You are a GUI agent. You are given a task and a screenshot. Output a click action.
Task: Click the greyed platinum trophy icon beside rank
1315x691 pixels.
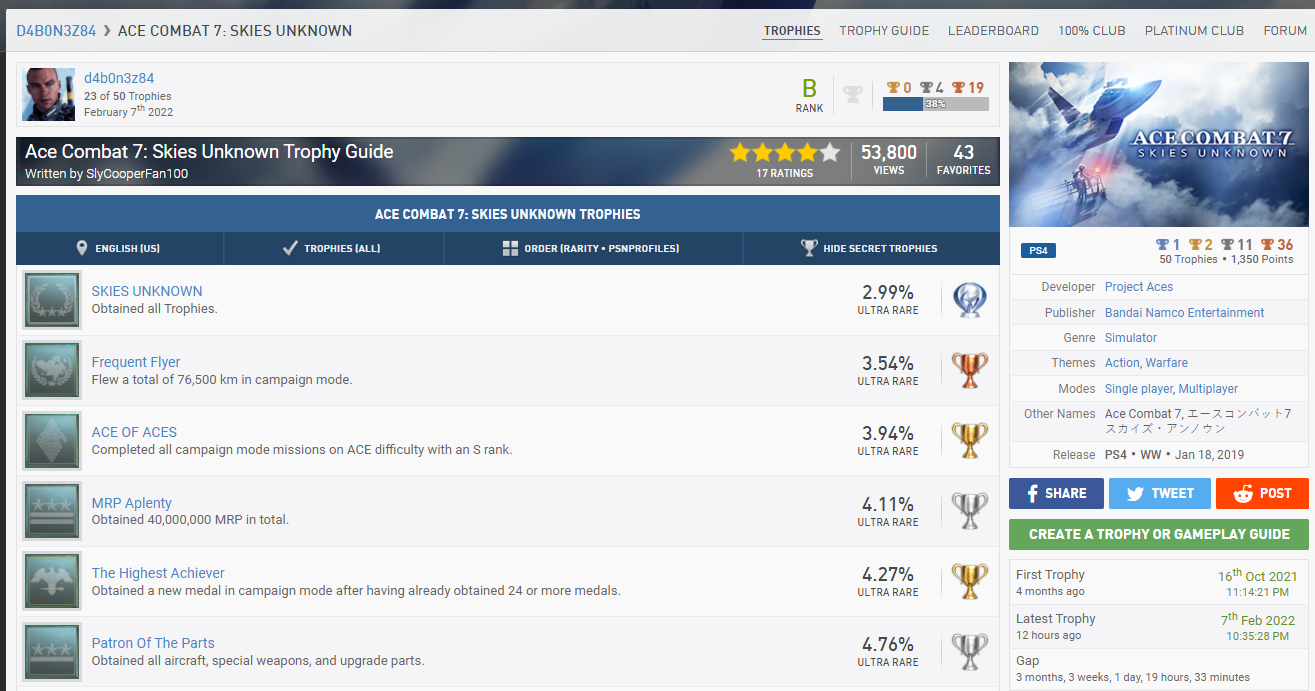[853, 94]
